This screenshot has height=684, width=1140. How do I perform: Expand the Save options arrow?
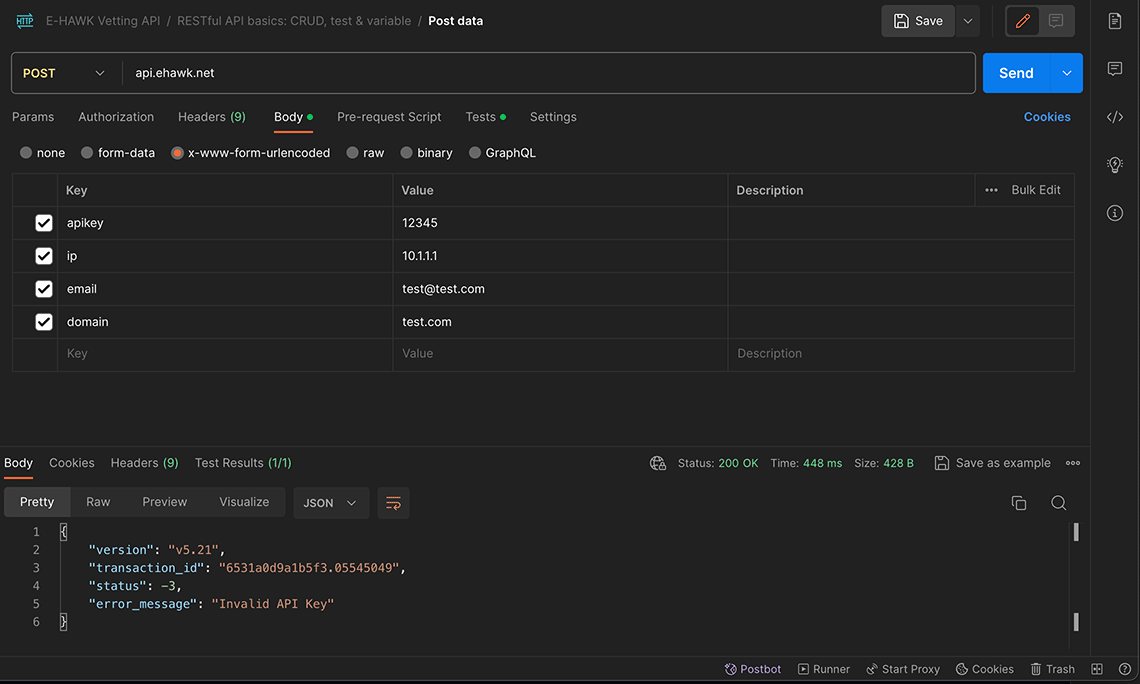click(x=968, y=20)
